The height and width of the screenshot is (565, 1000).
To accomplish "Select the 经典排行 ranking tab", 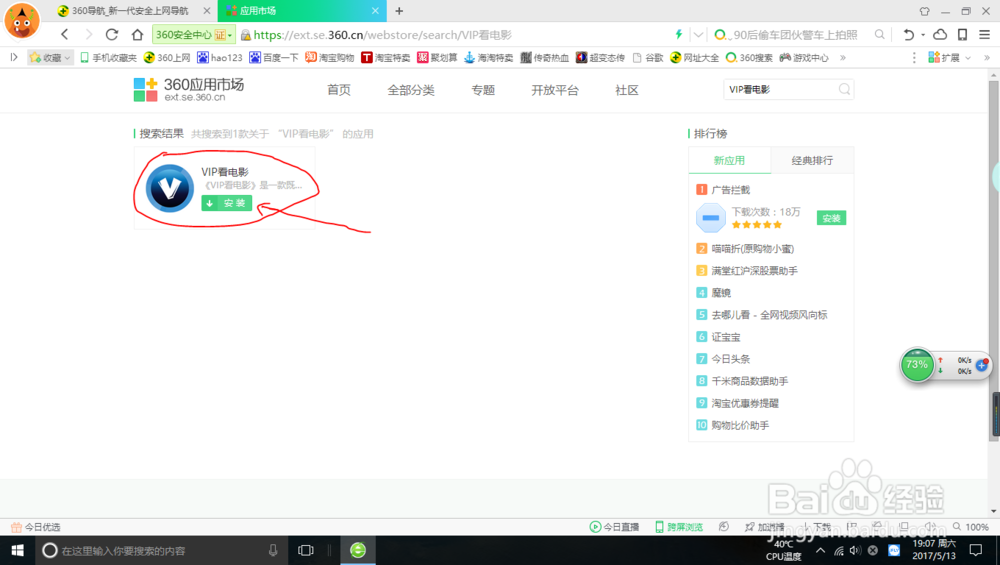I will (x=812, y=160).
